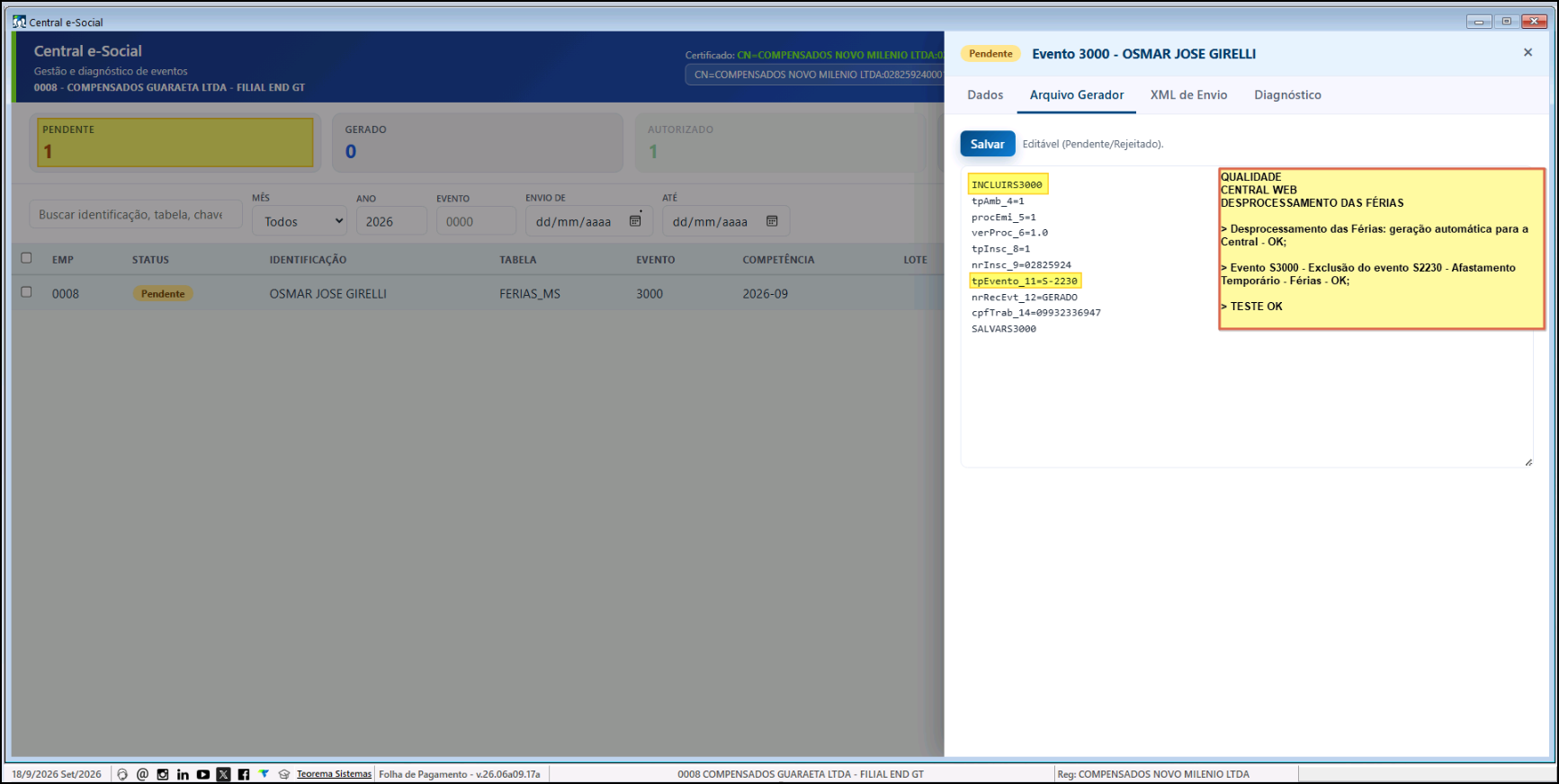Click the @ email icon in status bar

[x=142, y=774]
